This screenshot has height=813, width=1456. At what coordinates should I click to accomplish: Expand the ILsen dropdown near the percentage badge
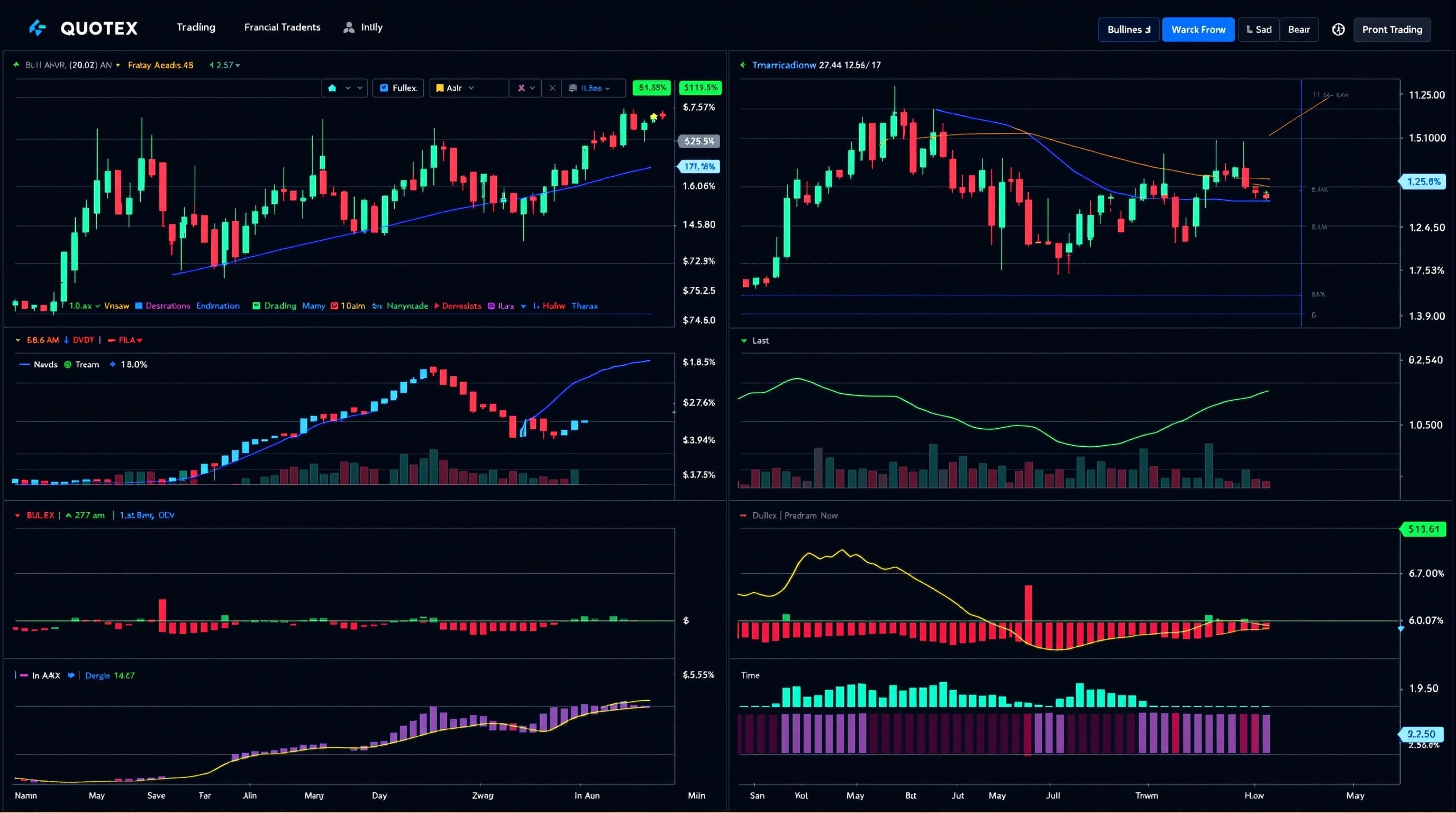coord(609,88)
